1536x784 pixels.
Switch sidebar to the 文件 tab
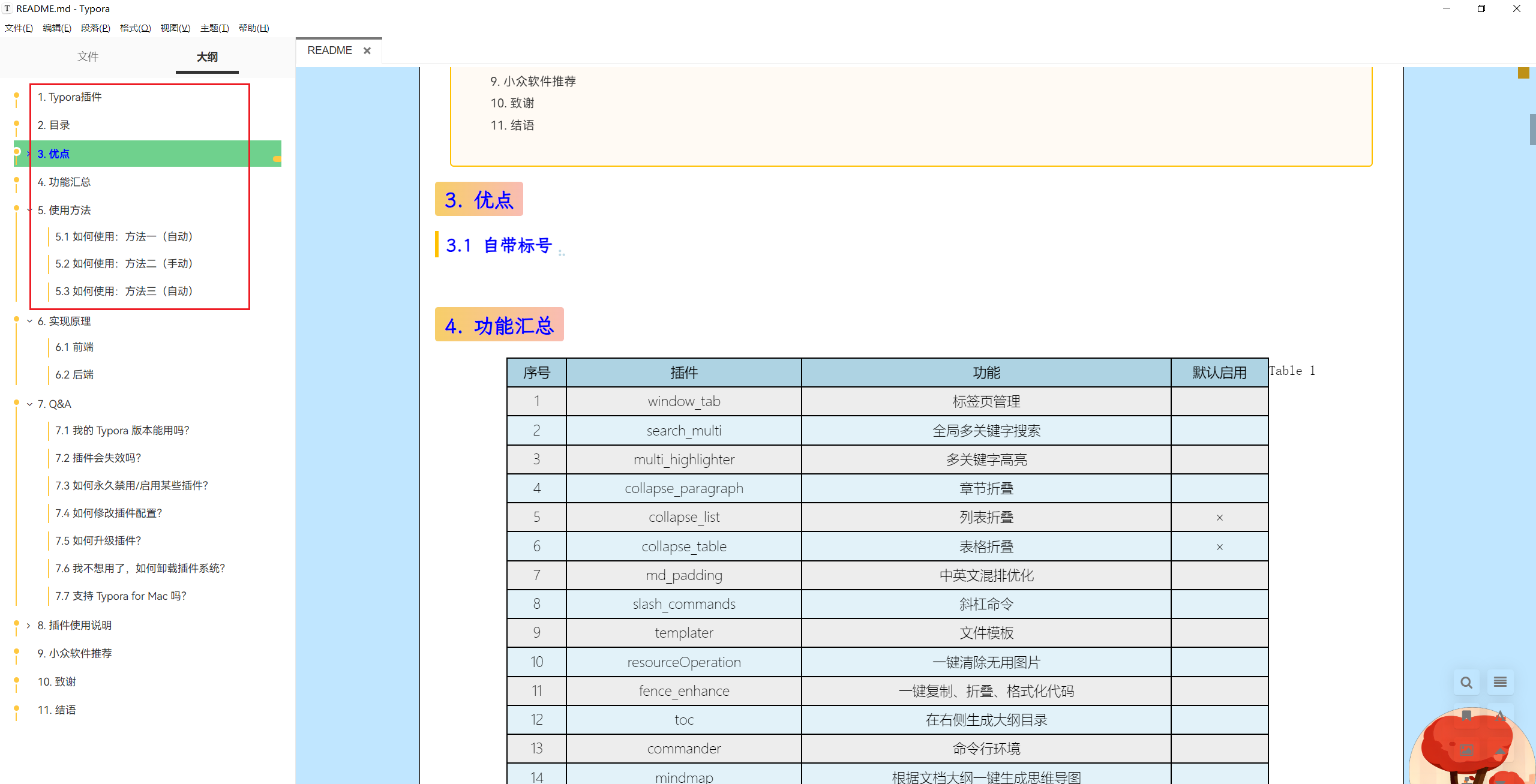pyautogui.click(x=88, y=56)
